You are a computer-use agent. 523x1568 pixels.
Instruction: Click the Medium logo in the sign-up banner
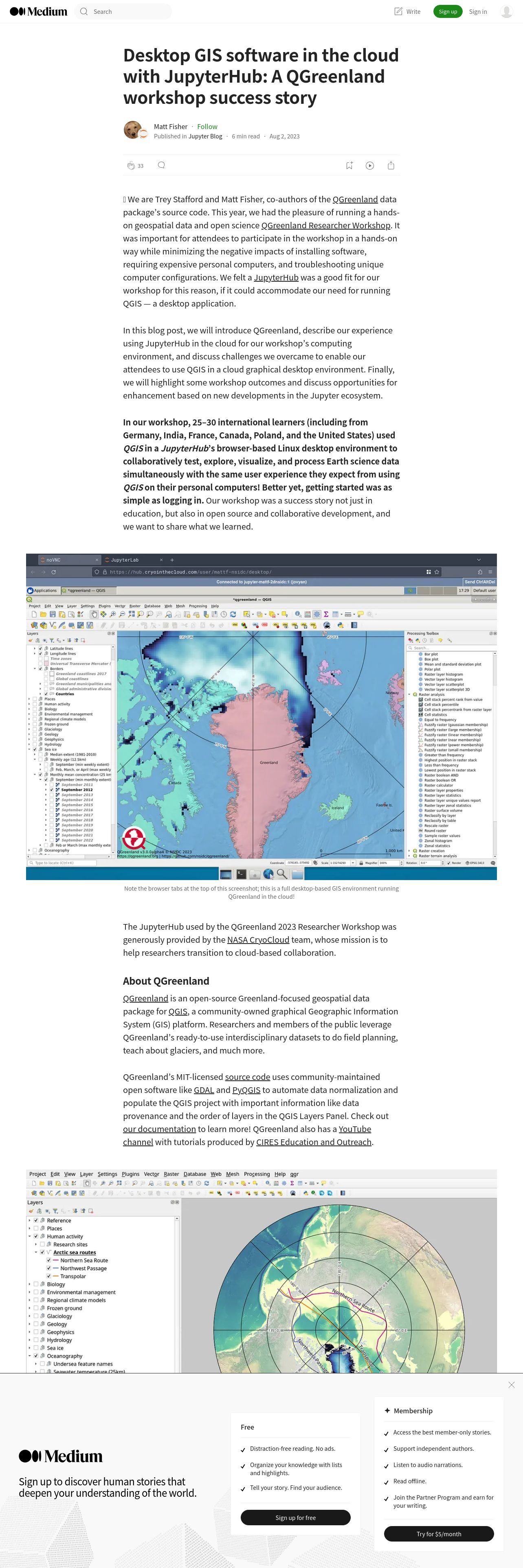point(60,1456)
